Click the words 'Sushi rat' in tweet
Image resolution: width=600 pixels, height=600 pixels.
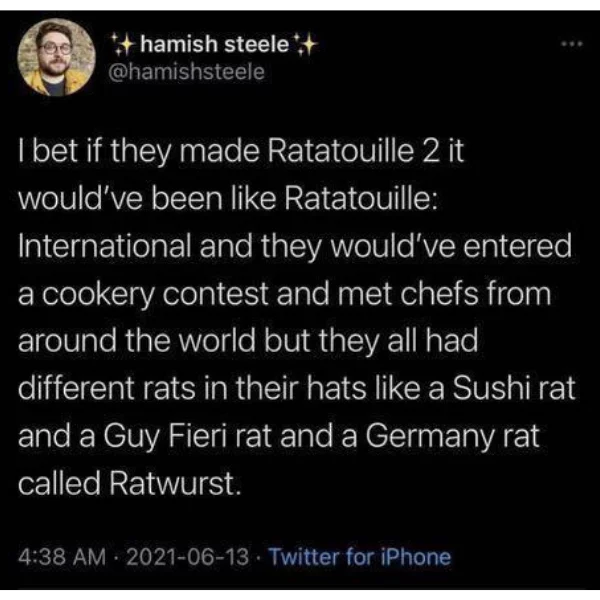pyautogui.click(x=514, y=388)
